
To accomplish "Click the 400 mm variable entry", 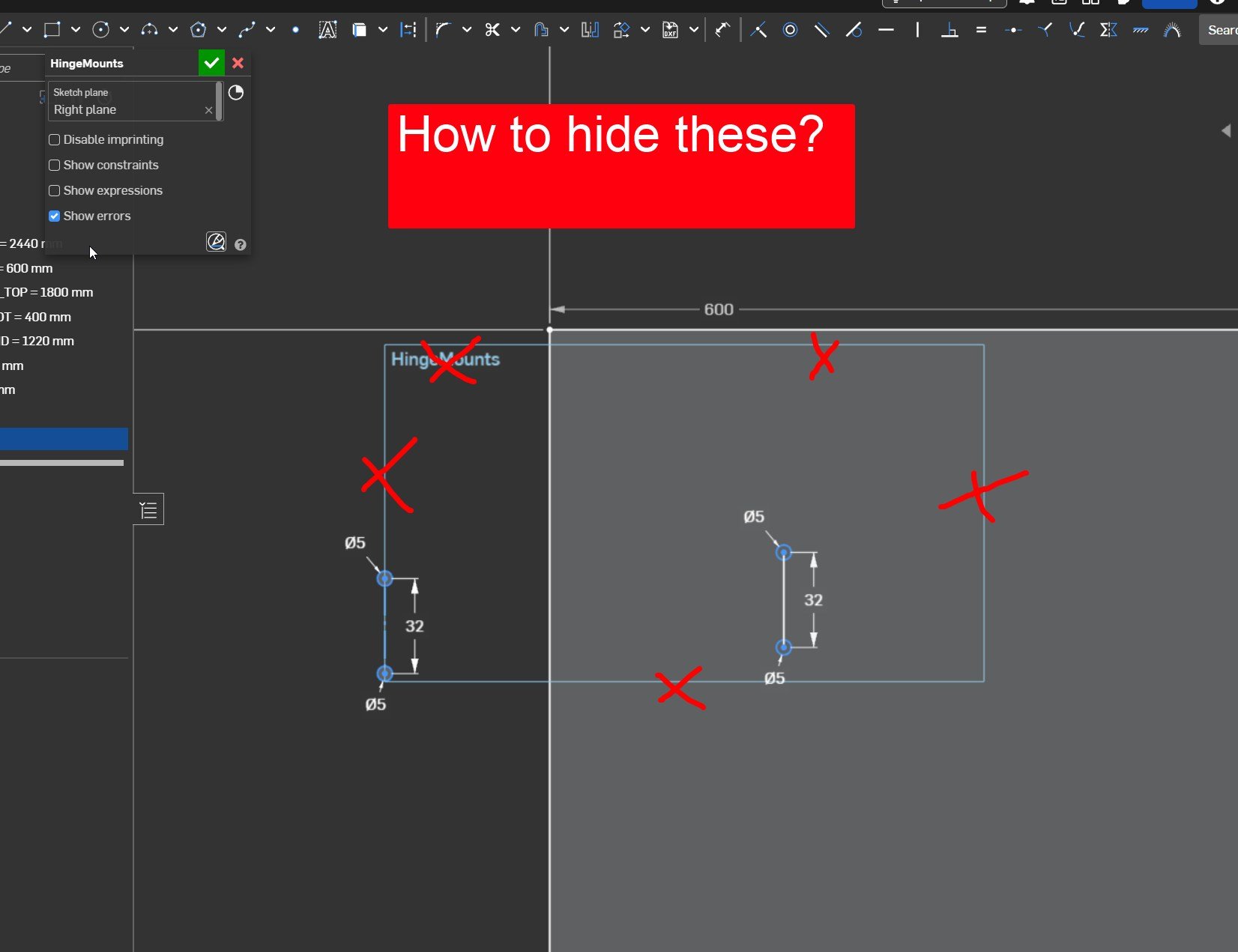I will click(36, 317).
